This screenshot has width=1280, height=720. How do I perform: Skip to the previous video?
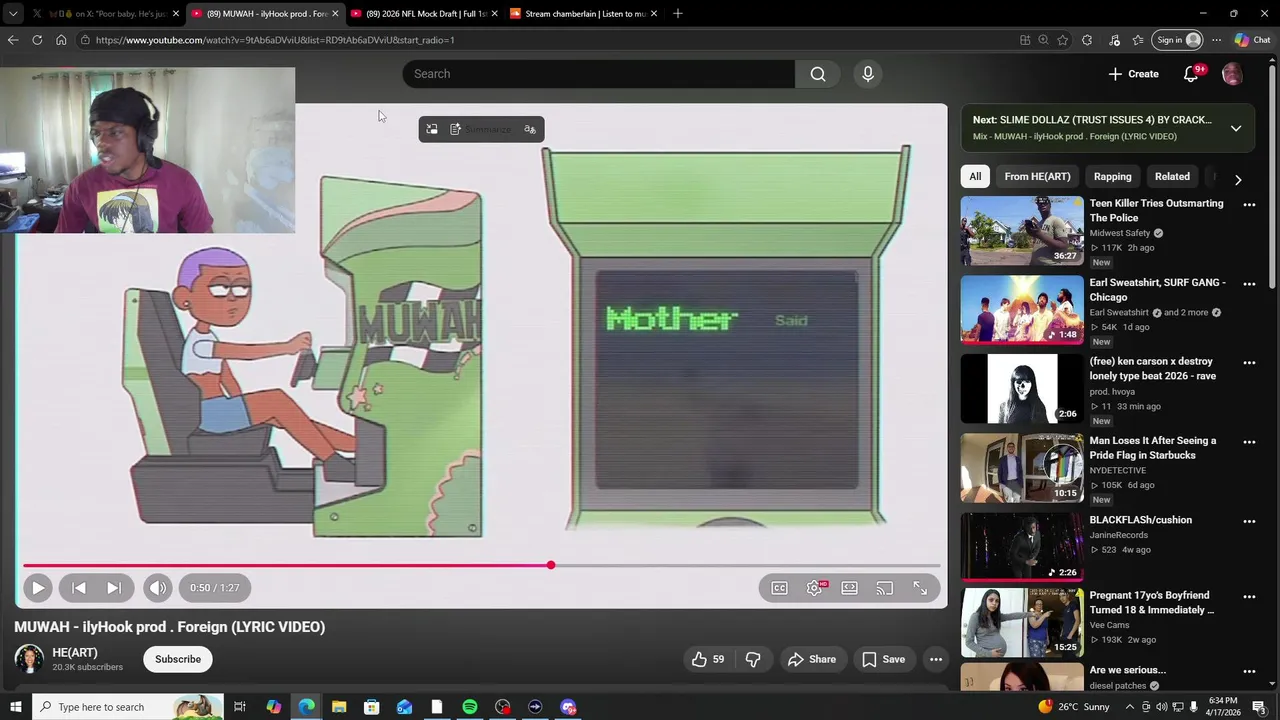[79, 588]
